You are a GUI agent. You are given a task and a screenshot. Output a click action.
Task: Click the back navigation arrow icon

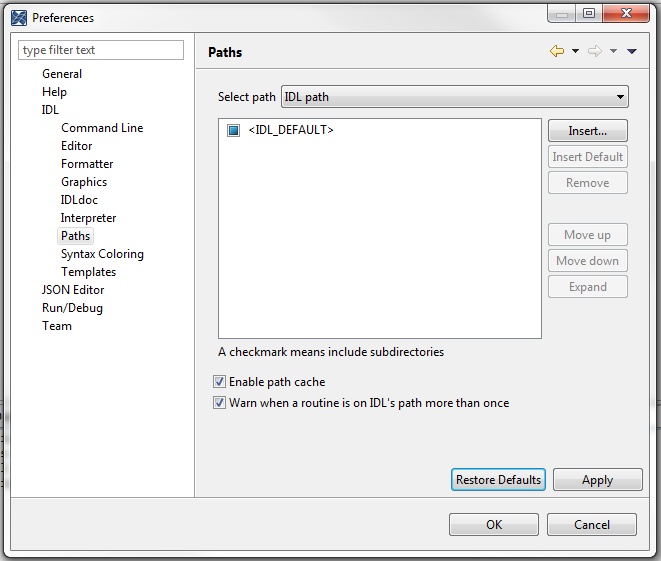coord(557,51)
